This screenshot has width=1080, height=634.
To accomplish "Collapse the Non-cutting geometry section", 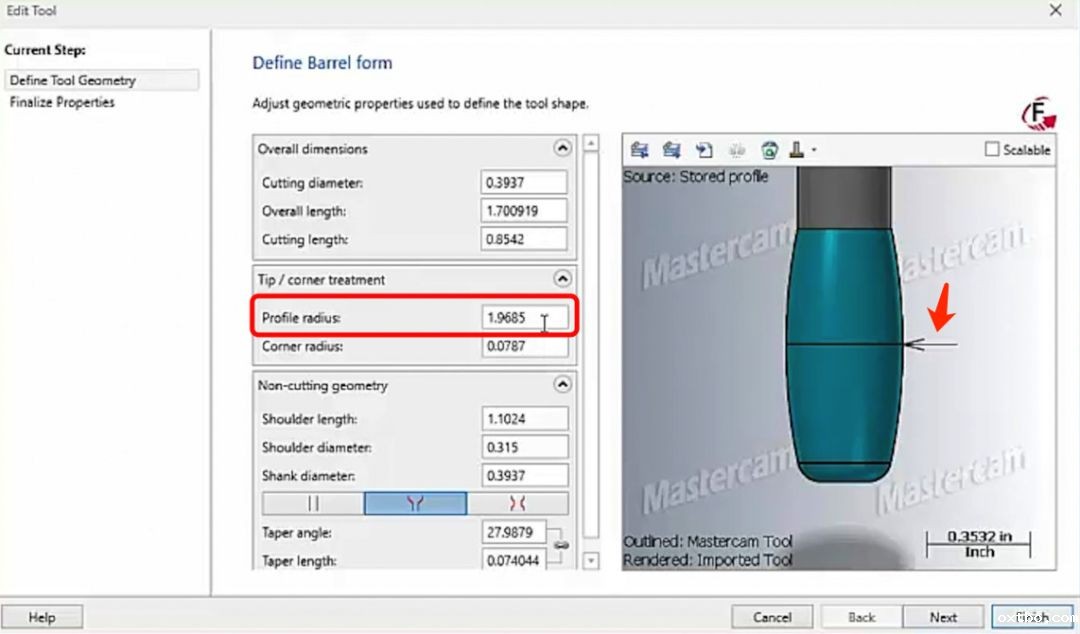I will [562, 385].
